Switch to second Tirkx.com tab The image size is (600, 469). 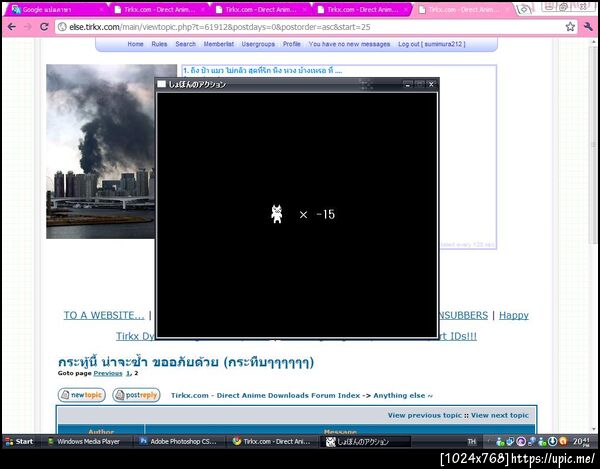coord(160,10)
